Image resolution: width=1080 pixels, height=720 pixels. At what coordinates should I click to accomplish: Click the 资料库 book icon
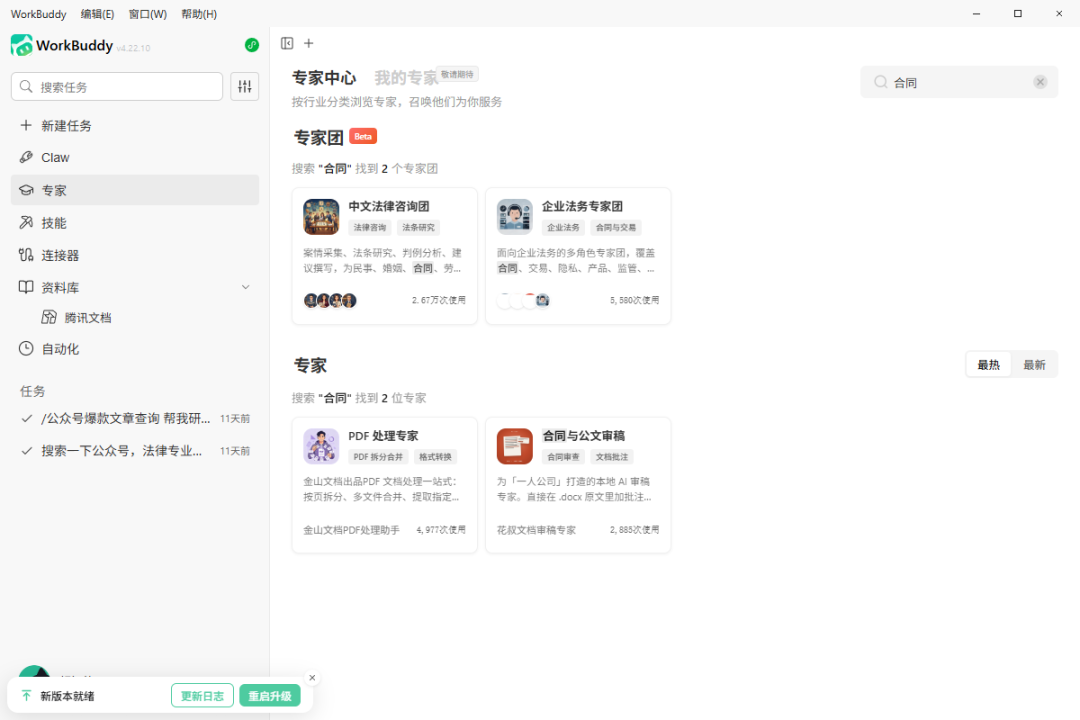[x=26, y=287]
